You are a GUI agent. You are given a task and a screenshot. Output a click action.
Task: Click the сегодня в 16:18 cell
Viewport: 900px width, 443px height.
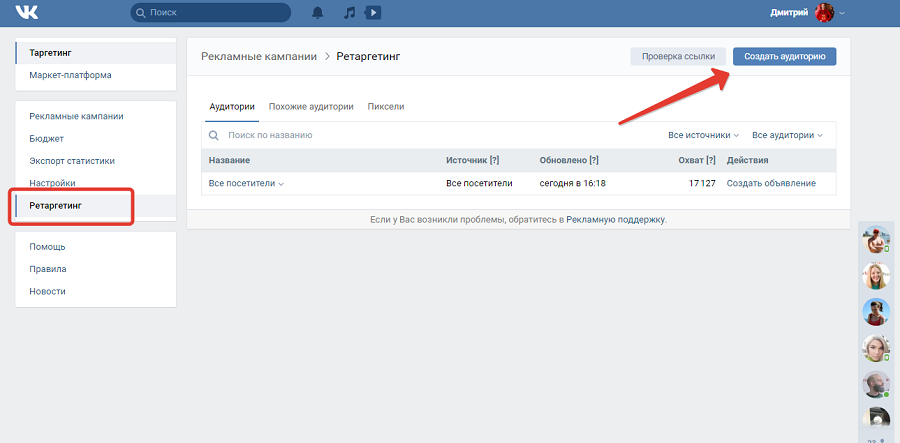pyautogui.click(x=573, y=184)
